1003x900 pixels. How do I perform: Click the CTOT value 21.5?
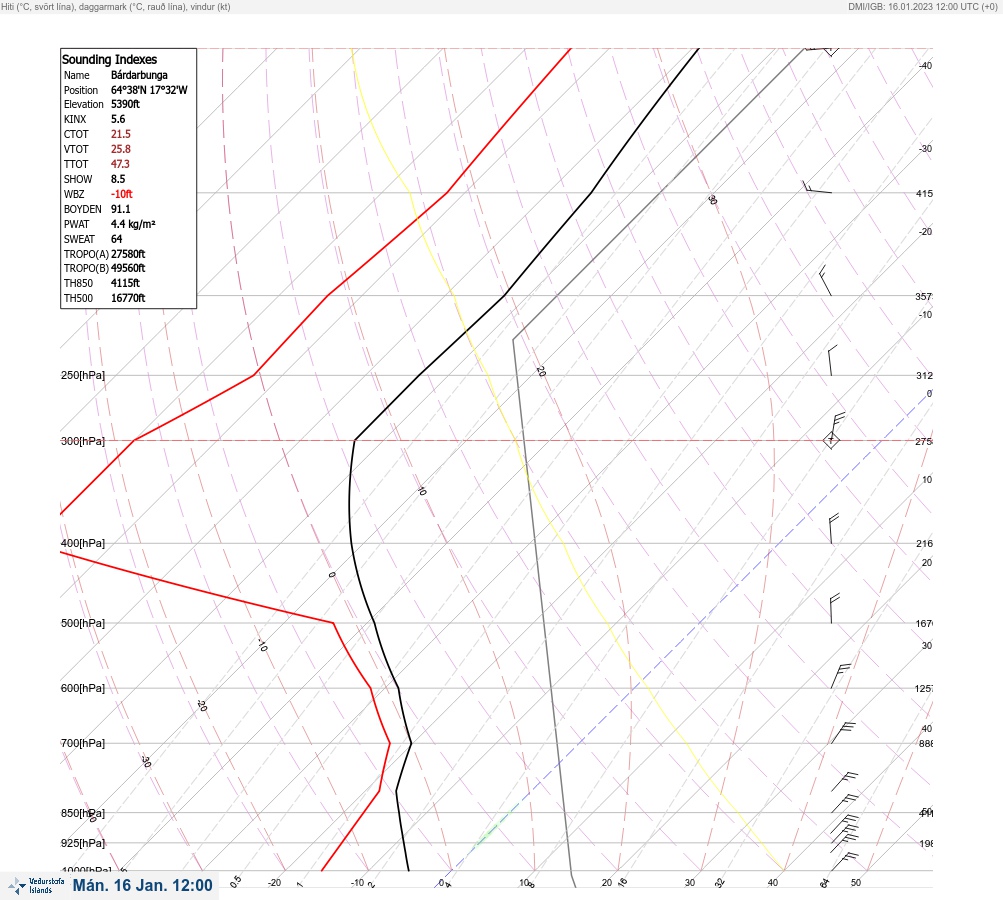point(120,134)
